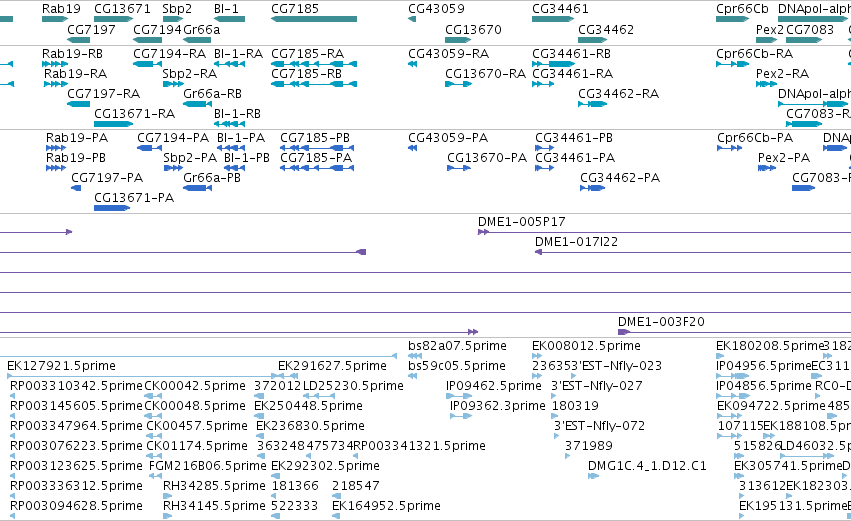Select transcript label Pex2-RA
The image size is (851, 521).
[x=782, y=74]
